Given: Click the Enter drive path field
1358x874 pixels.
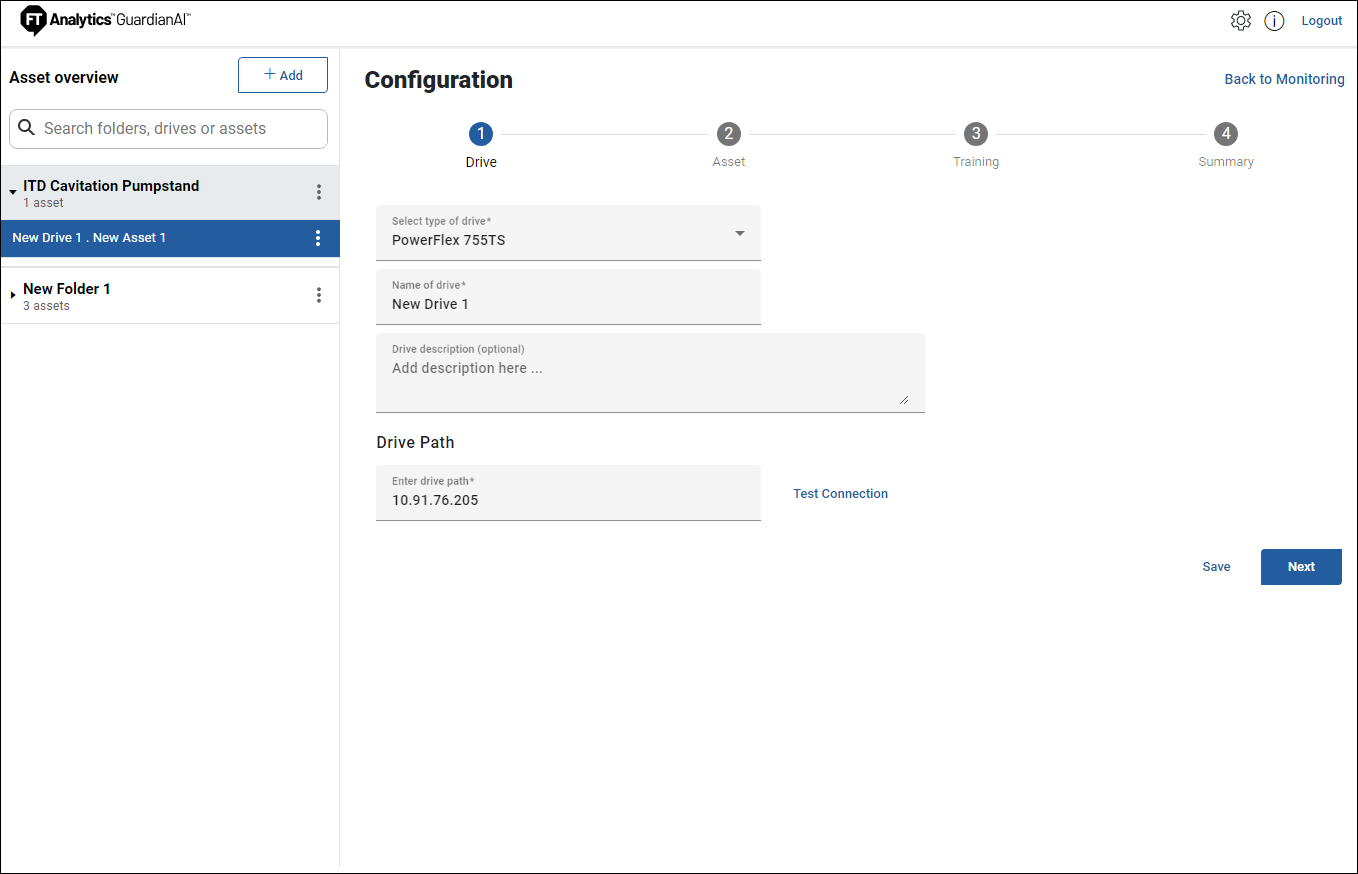Looking at the screenshot, I should point(568,499).
